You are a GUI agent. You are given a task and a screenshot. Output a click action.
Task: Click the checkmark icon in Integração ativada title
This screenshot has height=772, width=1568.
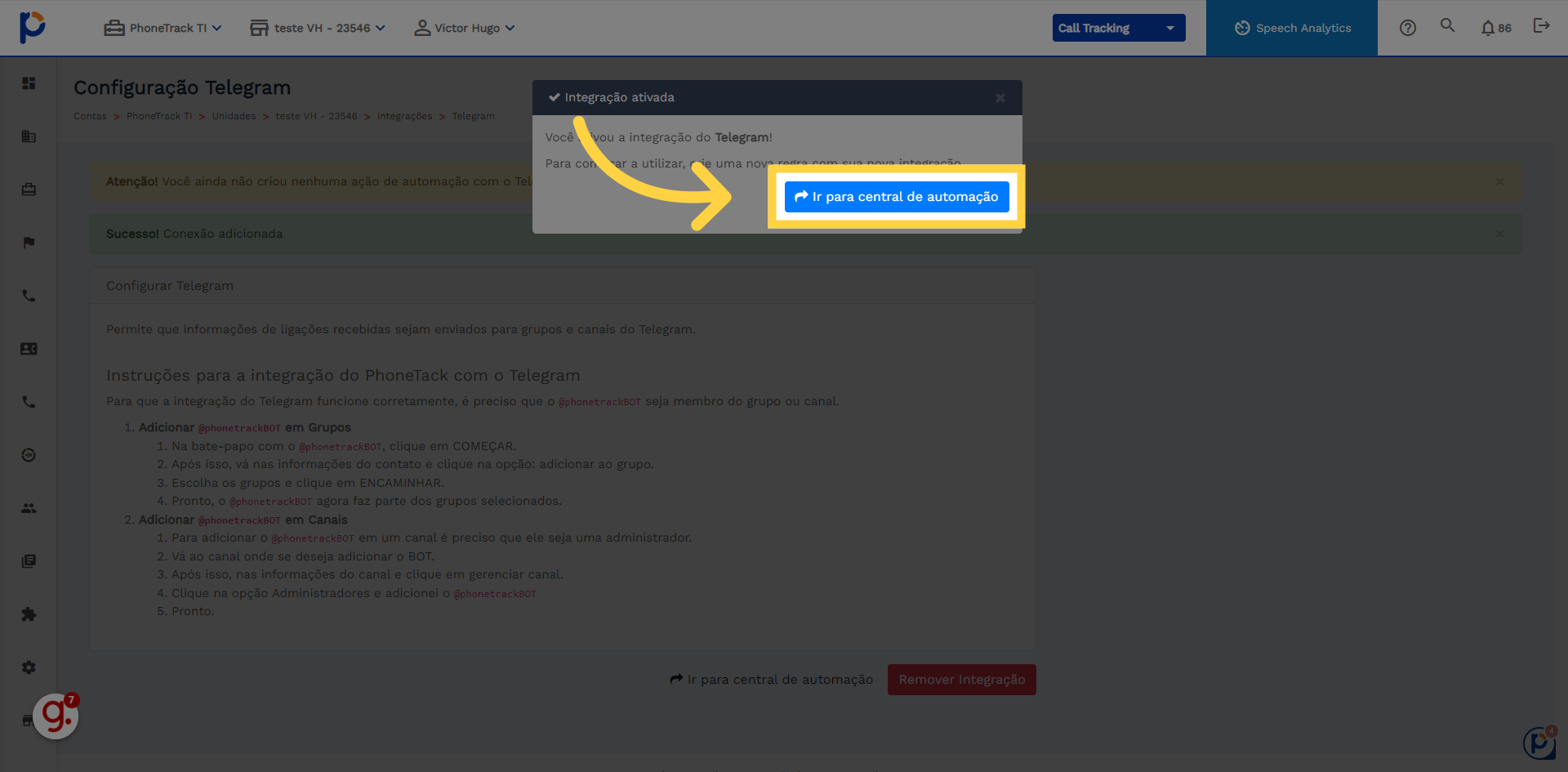coord(555,97)
